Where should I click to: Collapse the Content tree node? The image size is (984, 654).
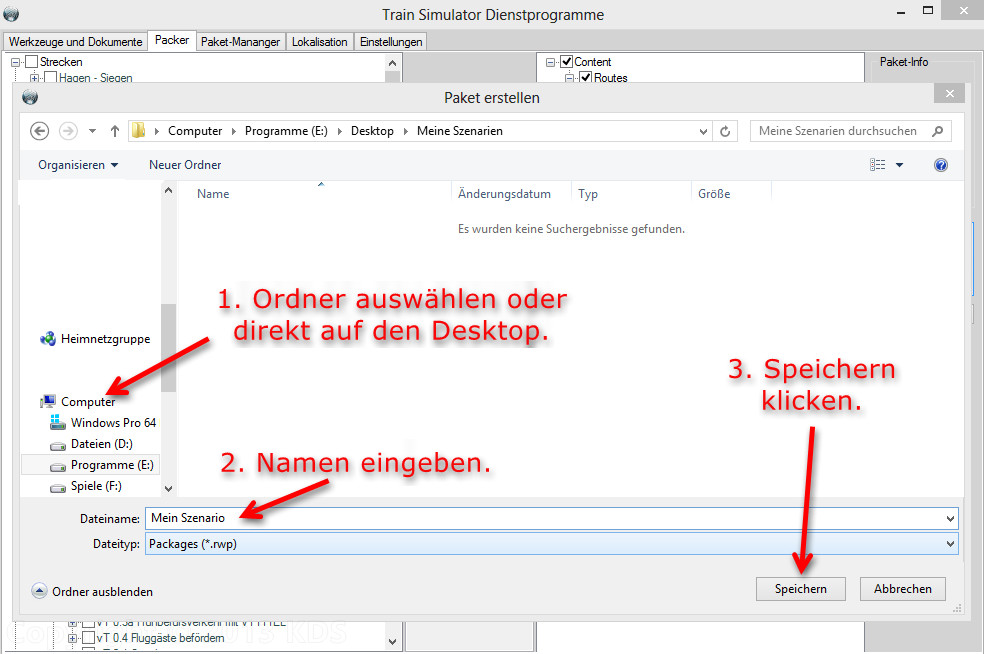point(550,62)
